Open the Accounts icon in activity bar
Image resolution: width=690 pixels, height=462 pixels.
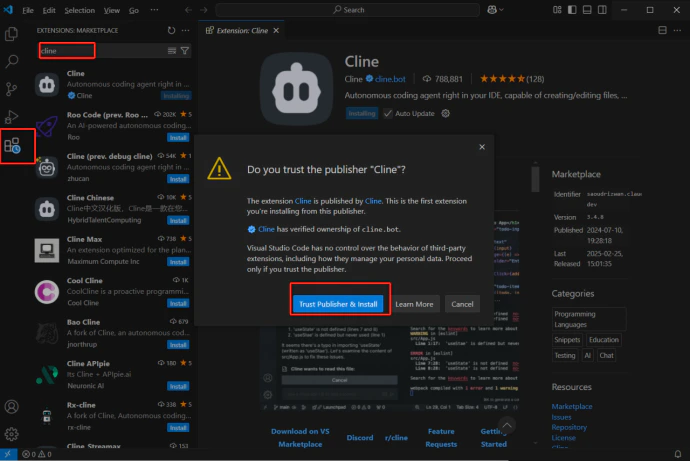coord(11,407)
